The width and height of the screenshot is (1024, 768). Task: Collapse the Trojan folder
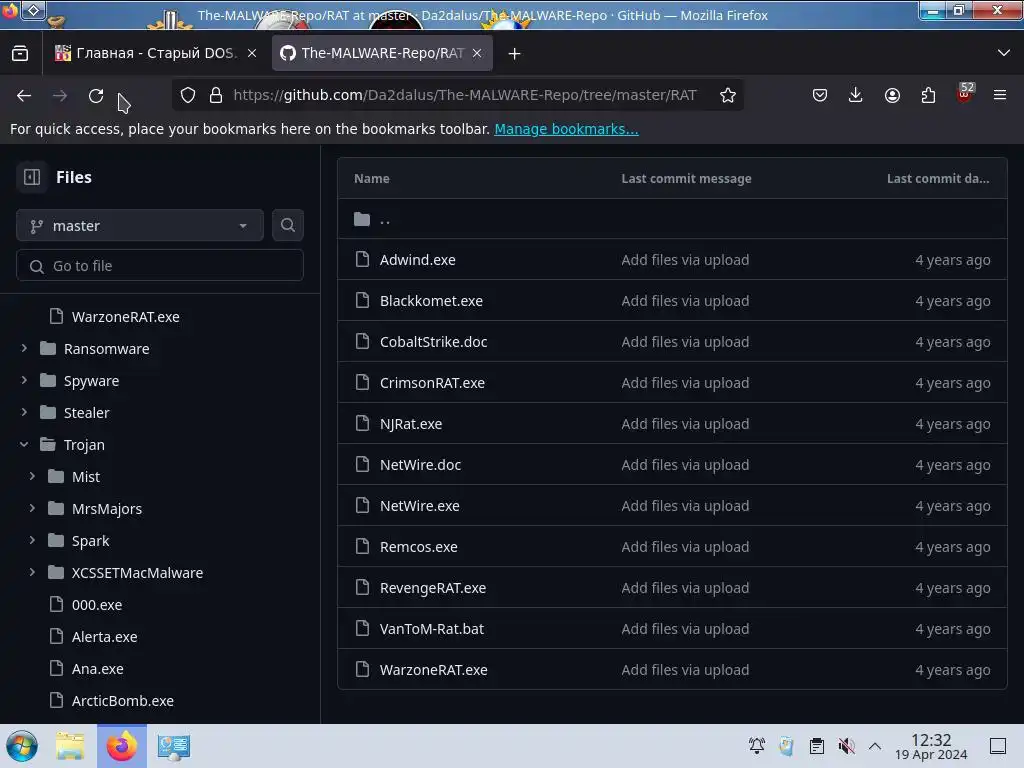point(24,444)
